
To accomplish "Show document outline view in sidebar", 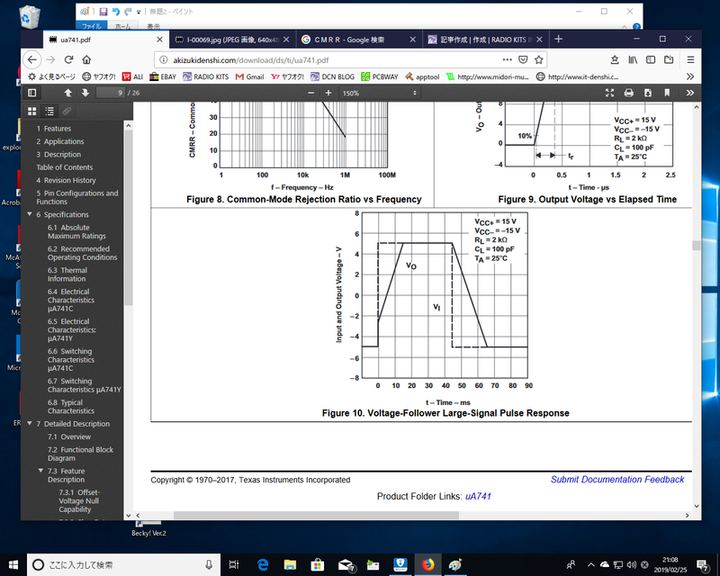I will pos(49,111).
